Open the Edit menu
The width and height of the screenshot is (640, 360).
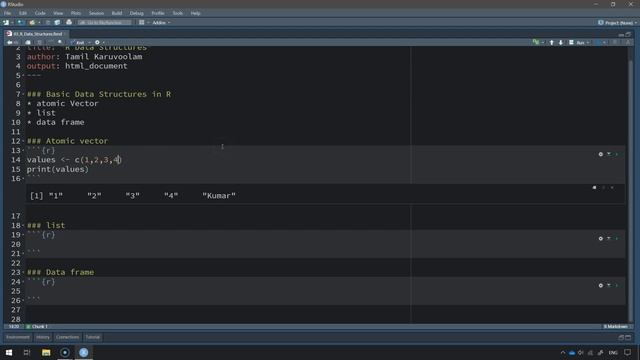point(23,13)
